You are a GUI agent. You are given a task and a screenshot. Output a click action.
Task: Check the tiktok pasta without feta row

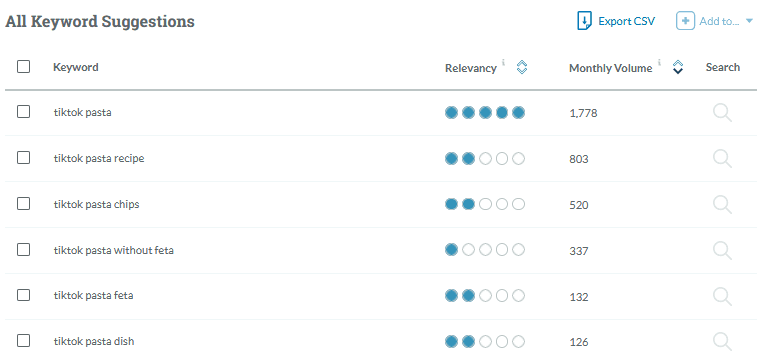pyautogui.click(x=23, y=249)
